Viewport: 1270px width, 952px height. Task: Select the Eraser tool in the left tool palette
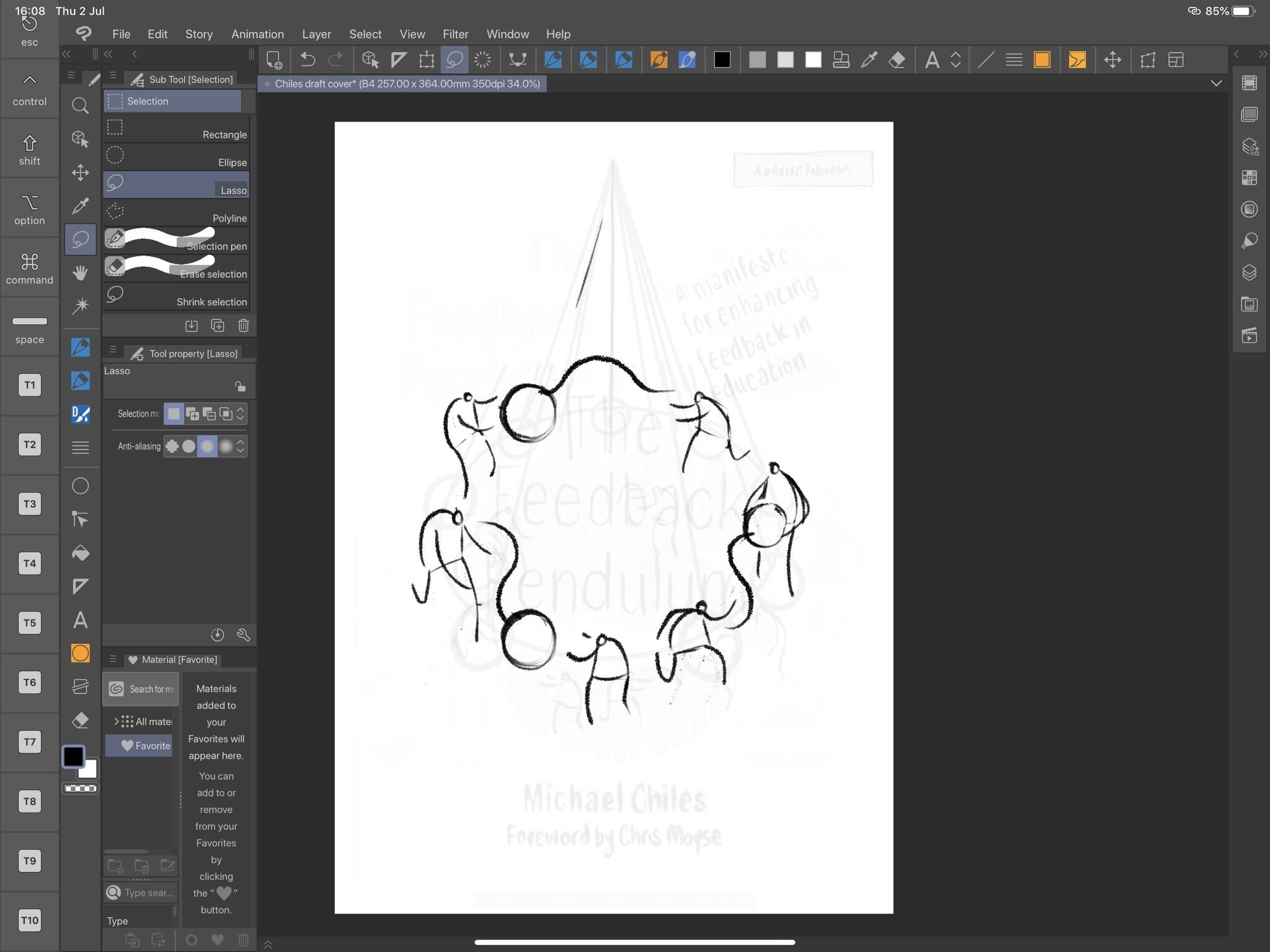80,720
